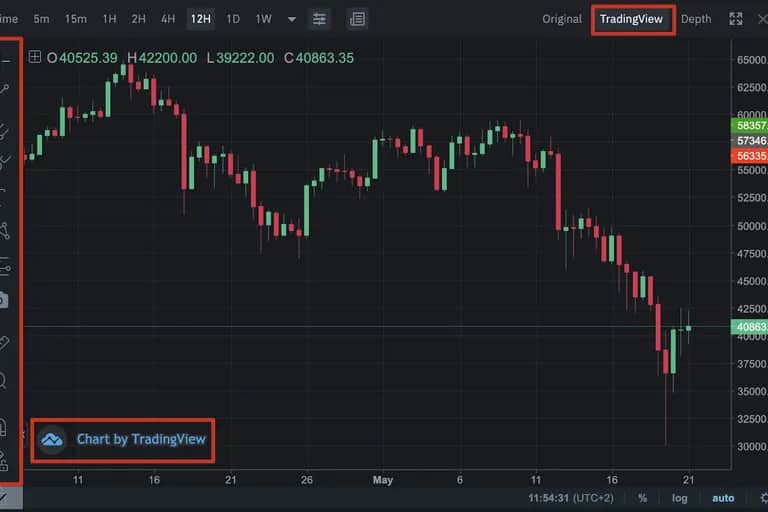Viewport: 768px width, 512px height.
Task: Toggle the OHLC legend grid icon
Action: 35,57
